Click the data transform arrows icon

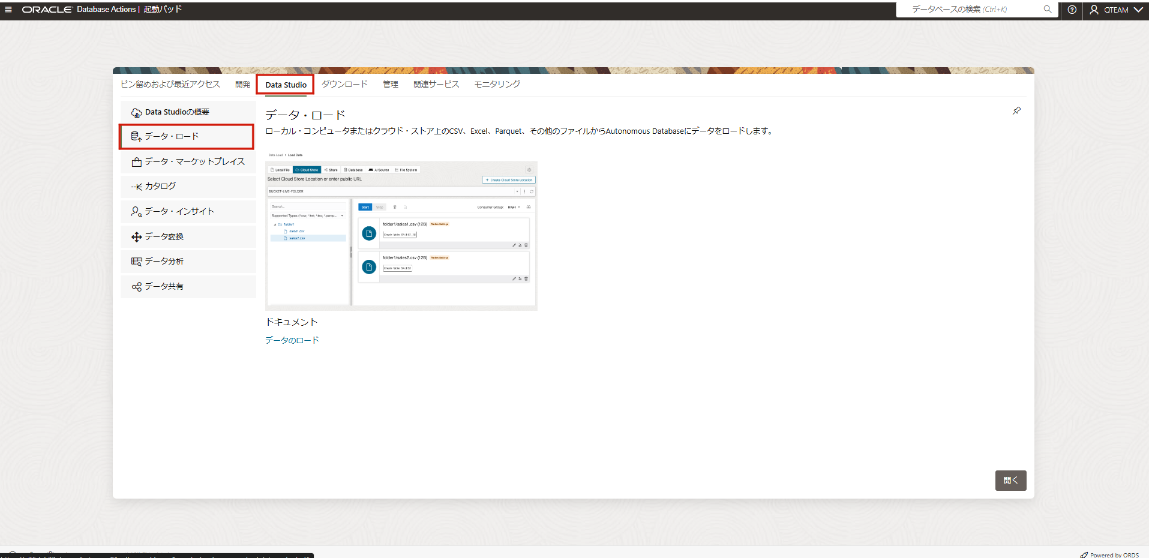click(136, 236)
